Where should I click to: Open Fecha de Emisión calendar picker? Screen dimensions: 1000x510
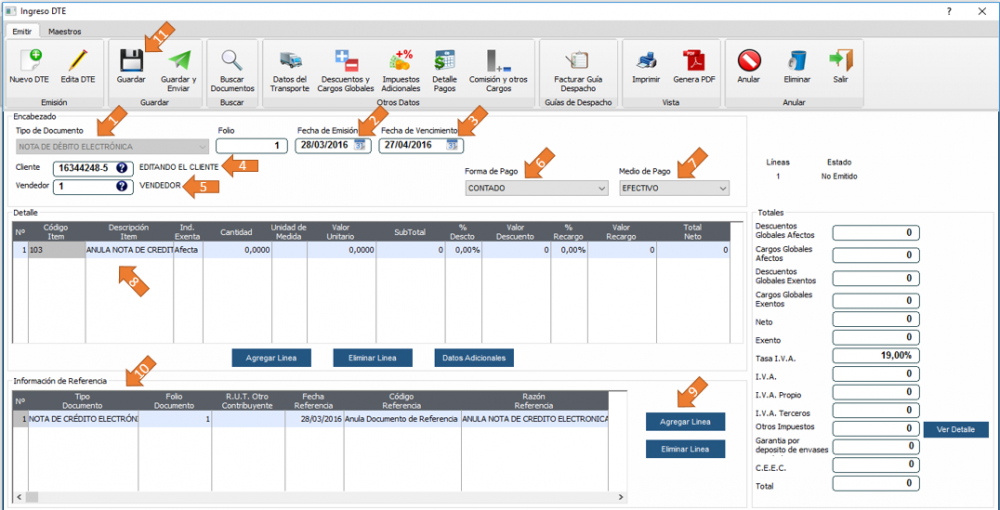point(361,146)
